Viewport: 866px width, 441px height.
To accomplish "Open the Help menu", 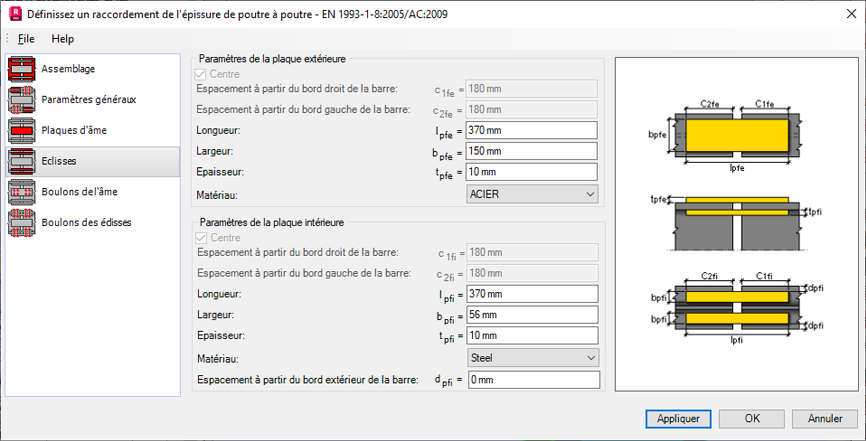I will click(x=62, y=39).
